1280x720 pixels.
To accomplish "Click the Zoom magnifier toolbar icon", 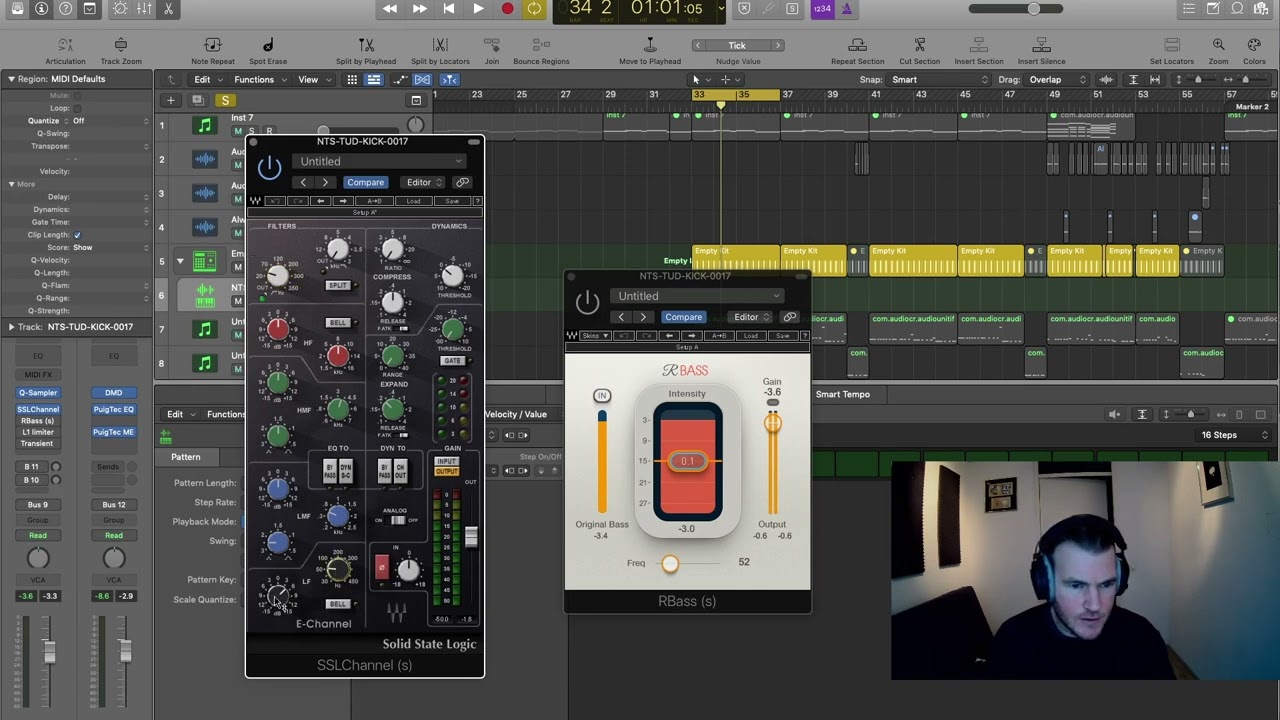I will click(1218, 45).
